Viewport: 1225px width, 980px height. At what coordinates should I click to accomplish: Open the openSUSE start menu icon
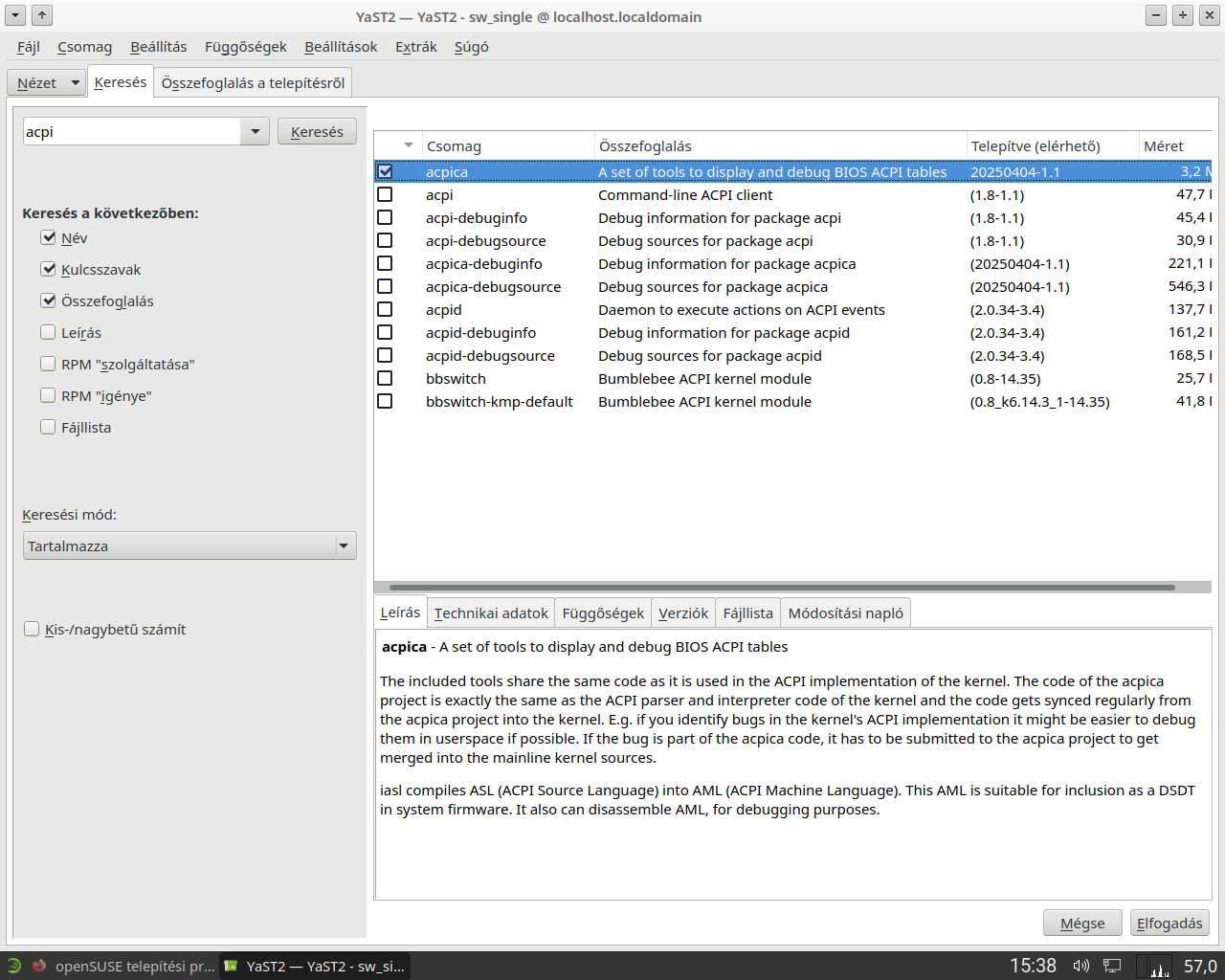[13, 966]
